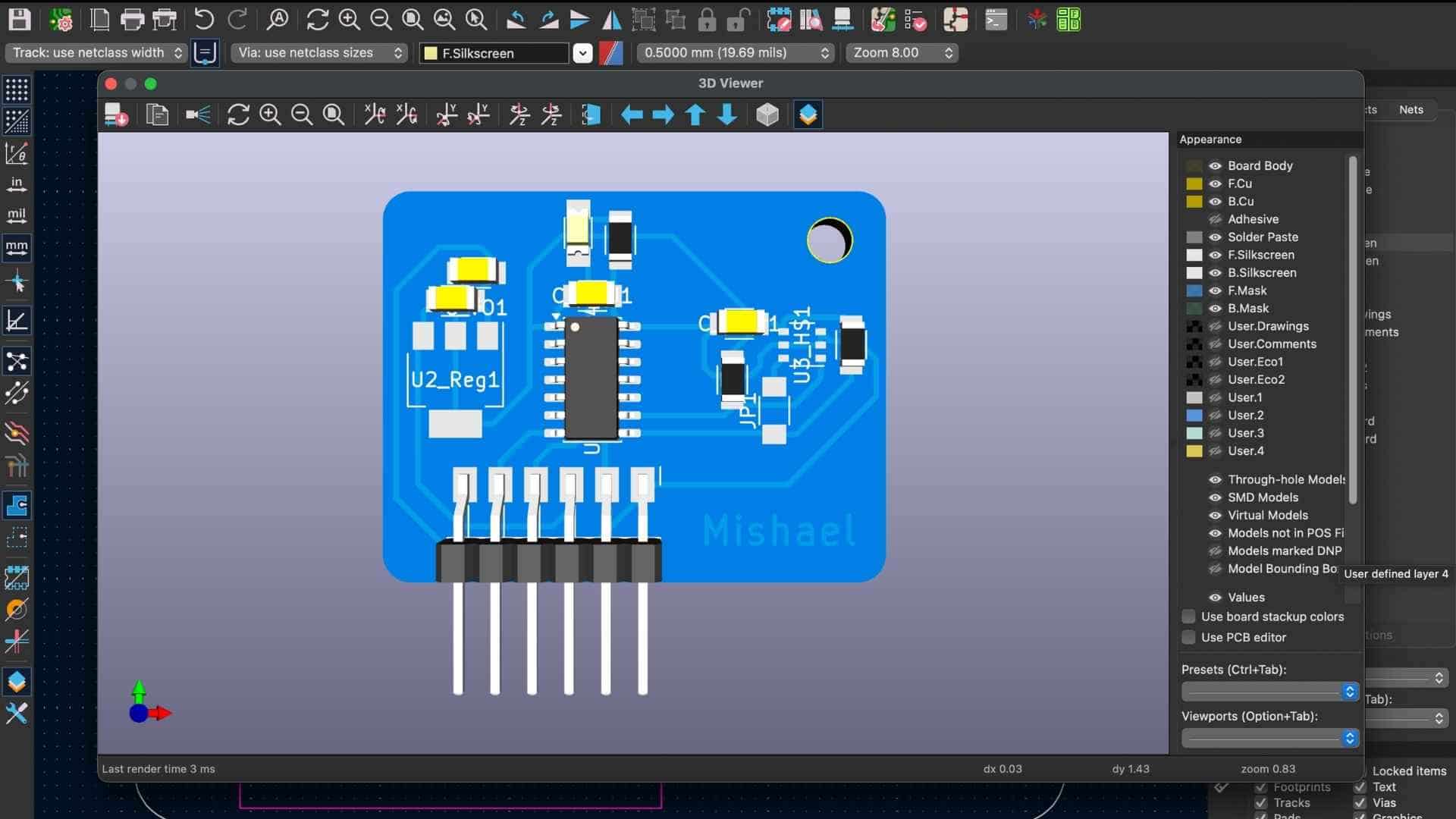Image resolution: width=1456 pixels, height=819 pixels.
Task: Check the Use PCB editor option
Action: click(x=1189, y=637)
